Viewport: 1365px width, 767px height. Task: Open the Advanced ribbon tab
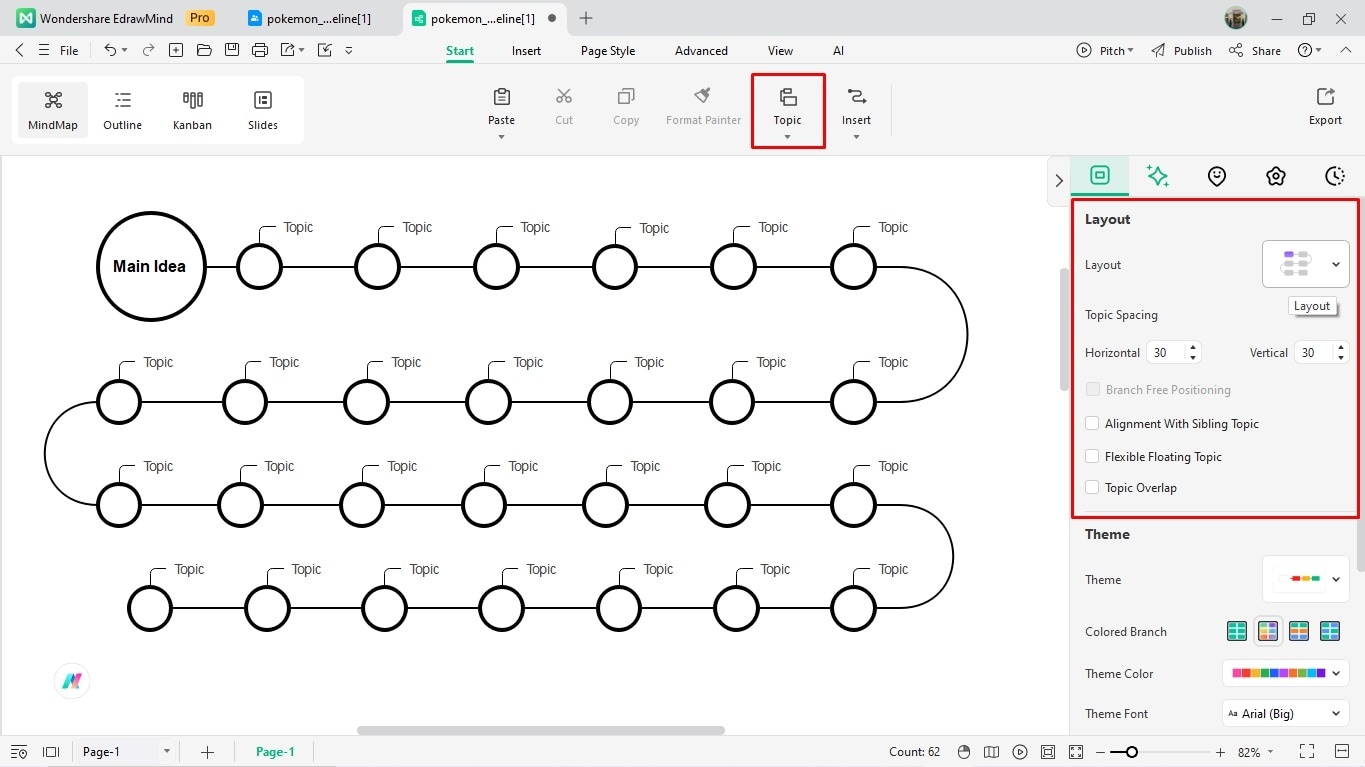(701, 51)
